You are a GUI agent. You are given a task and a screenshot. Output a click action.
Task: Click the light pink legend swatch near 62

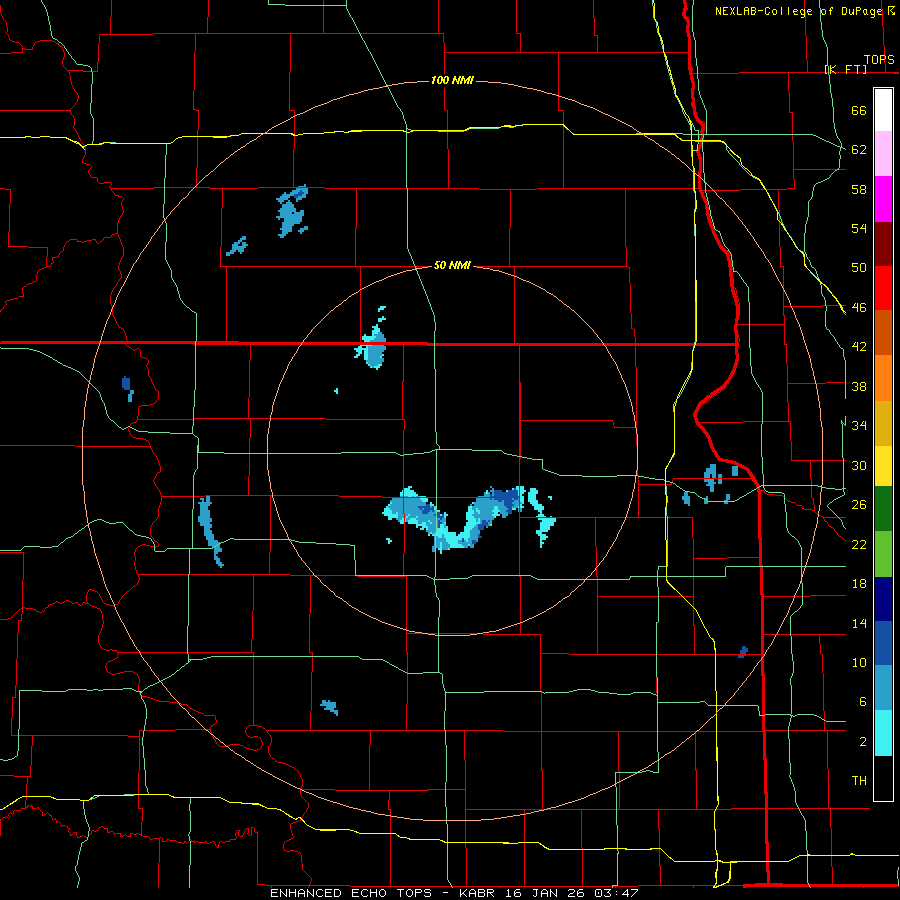pos(883,154)
